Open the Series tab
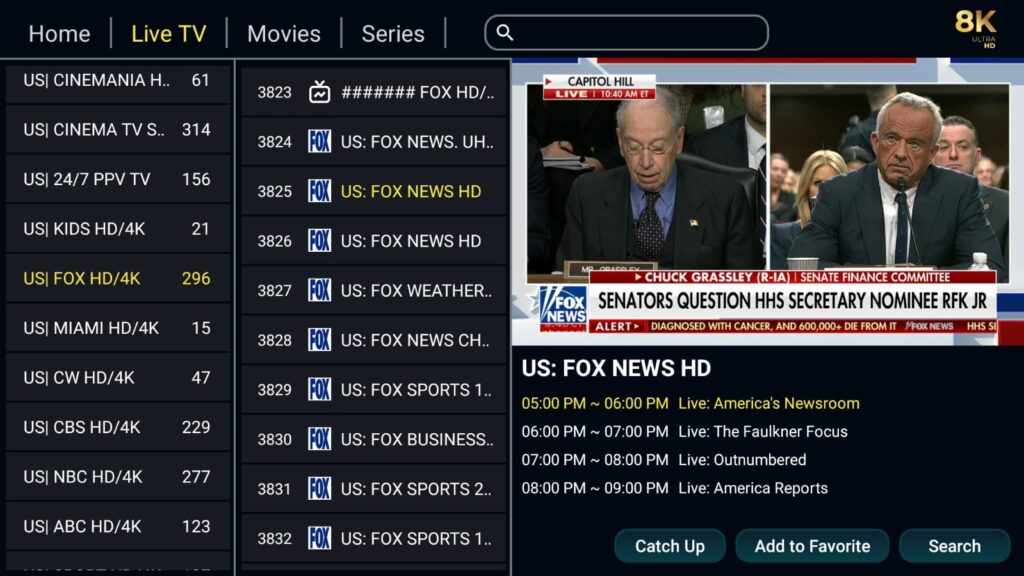 click(x=392, y=33)
